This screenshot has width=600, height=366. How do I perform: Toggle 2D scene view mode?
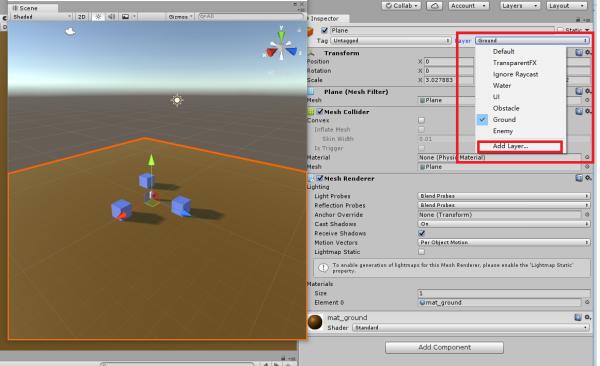[x=82, y=17]
